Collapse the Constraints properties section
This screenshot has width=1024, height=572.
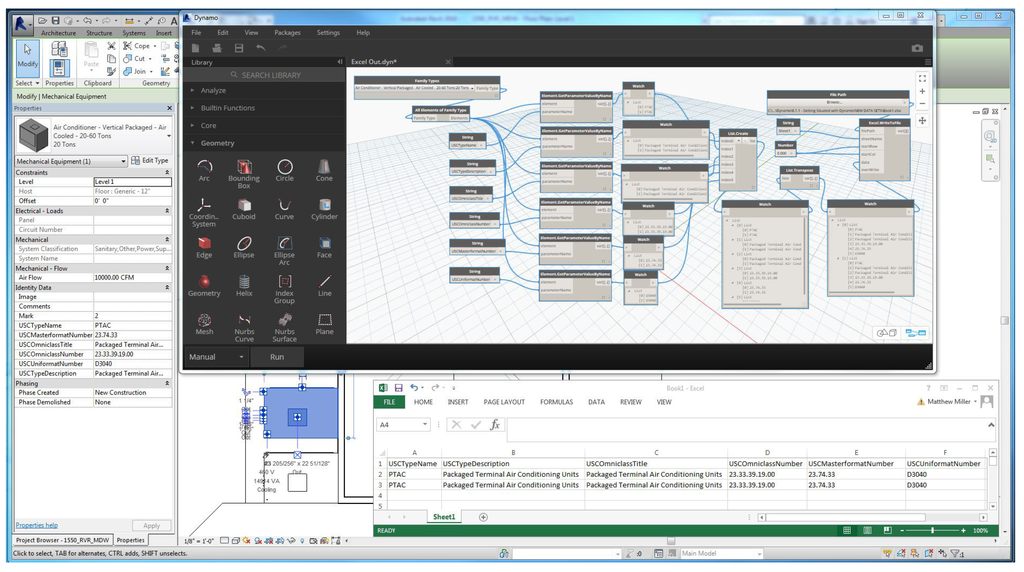(x=166, y=172)
